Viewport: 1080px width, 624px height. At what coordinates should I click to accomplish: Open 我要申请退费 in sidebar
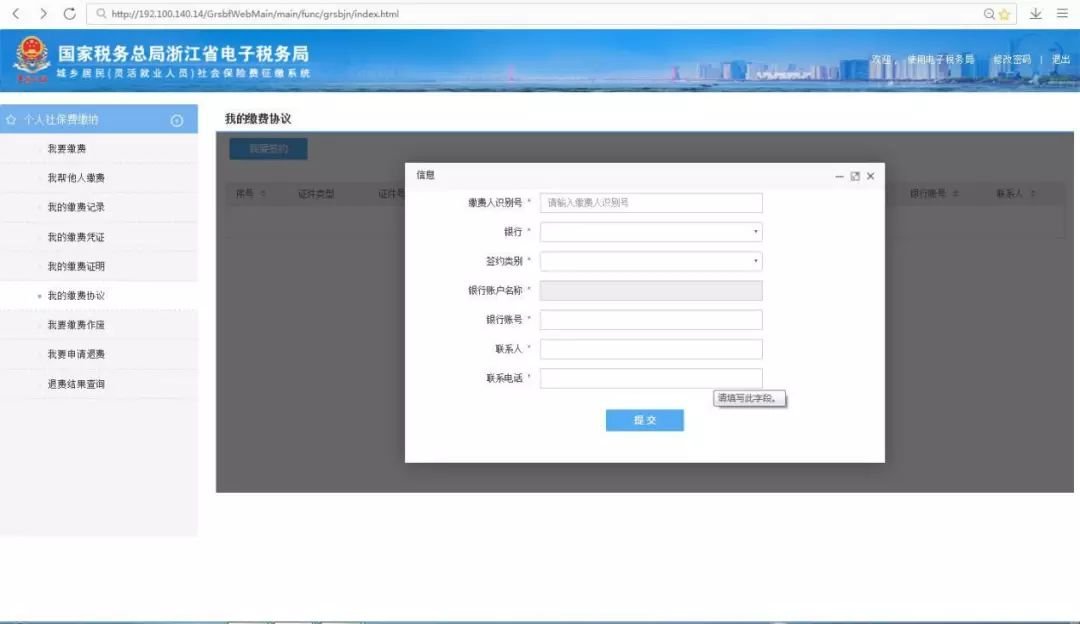(76, 354)
